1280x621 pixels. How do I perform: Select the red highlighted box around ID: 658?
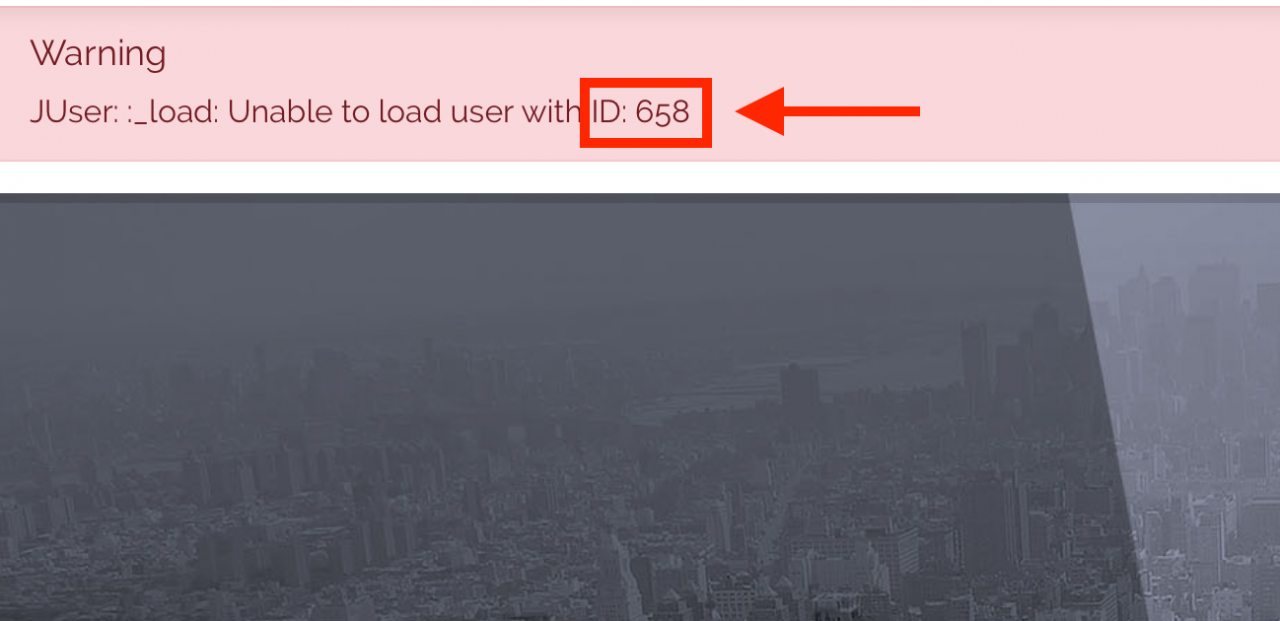tap(646, 112)
